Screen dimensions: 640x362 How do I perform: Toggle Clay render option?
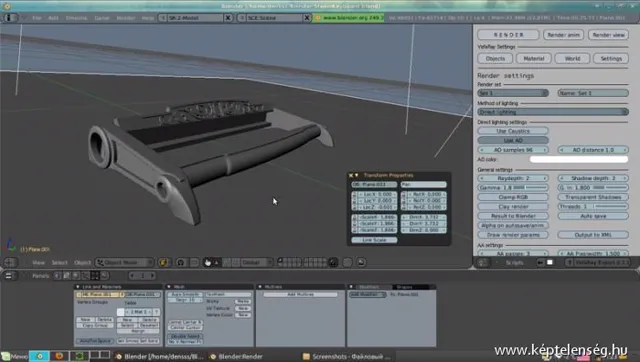513,207
